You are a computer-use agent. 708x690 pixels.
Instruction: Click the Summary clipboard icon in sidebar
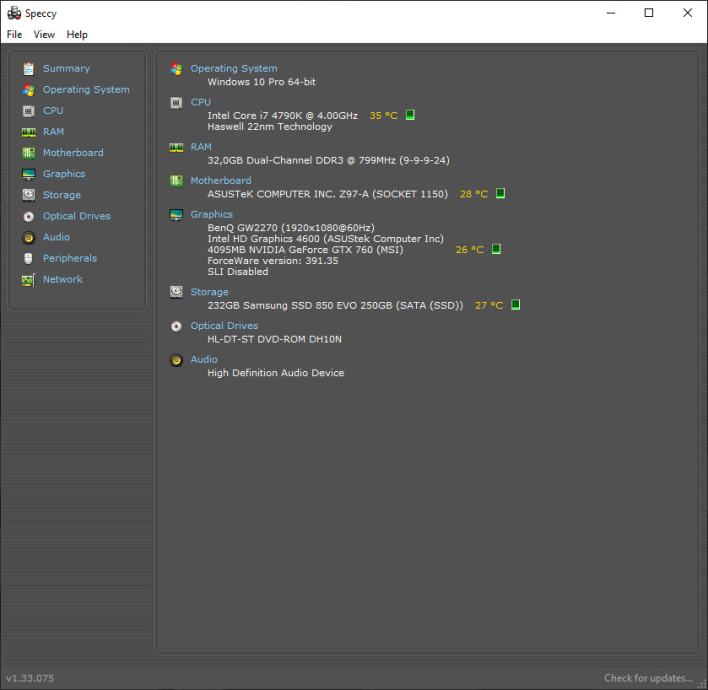(28, 69)
